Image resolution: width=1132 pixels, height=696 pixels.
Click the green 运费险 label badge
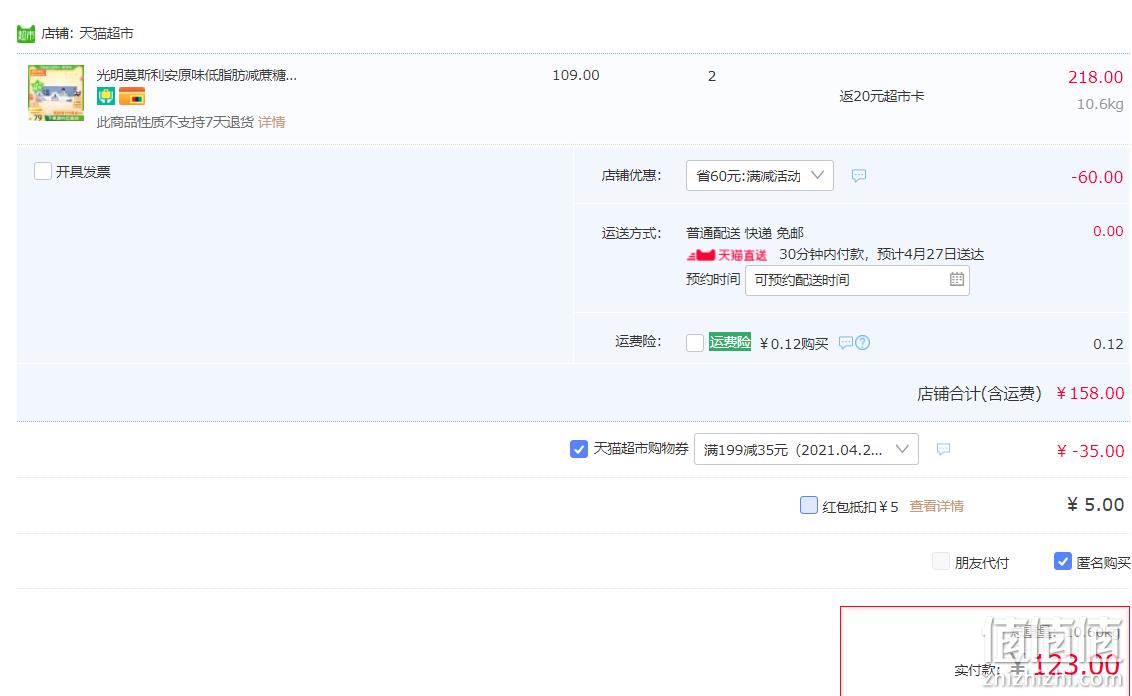tap(730, 342)
